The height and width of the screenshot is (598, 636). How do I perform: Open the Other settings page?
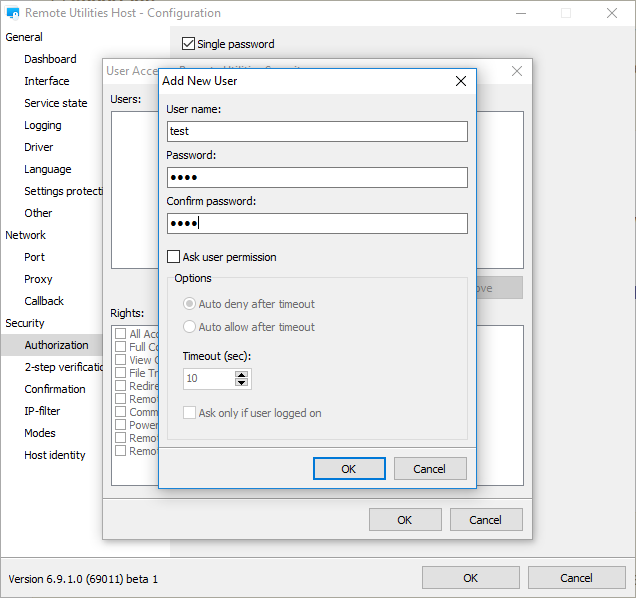coord(38,213)
